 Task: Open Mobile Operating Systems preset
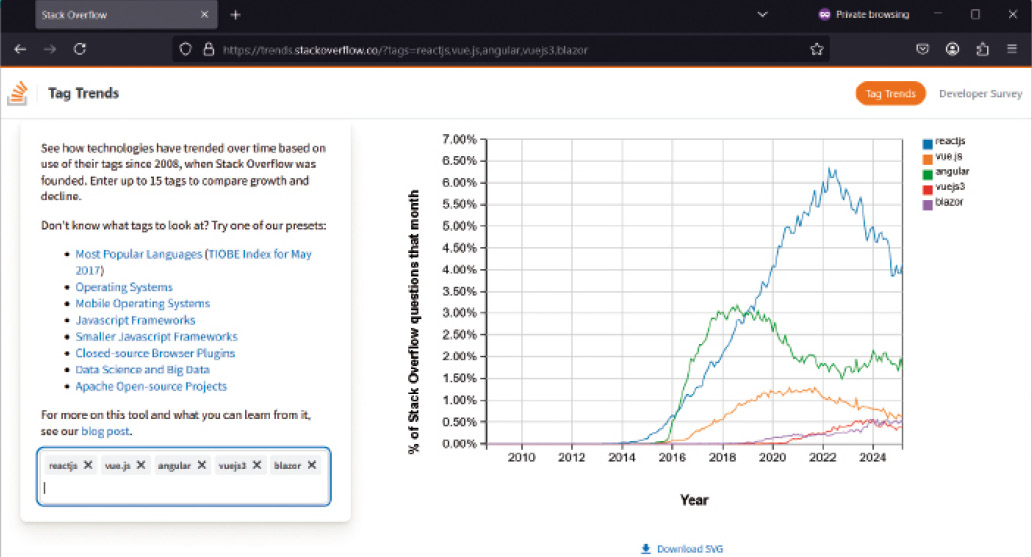pos(143,304)
